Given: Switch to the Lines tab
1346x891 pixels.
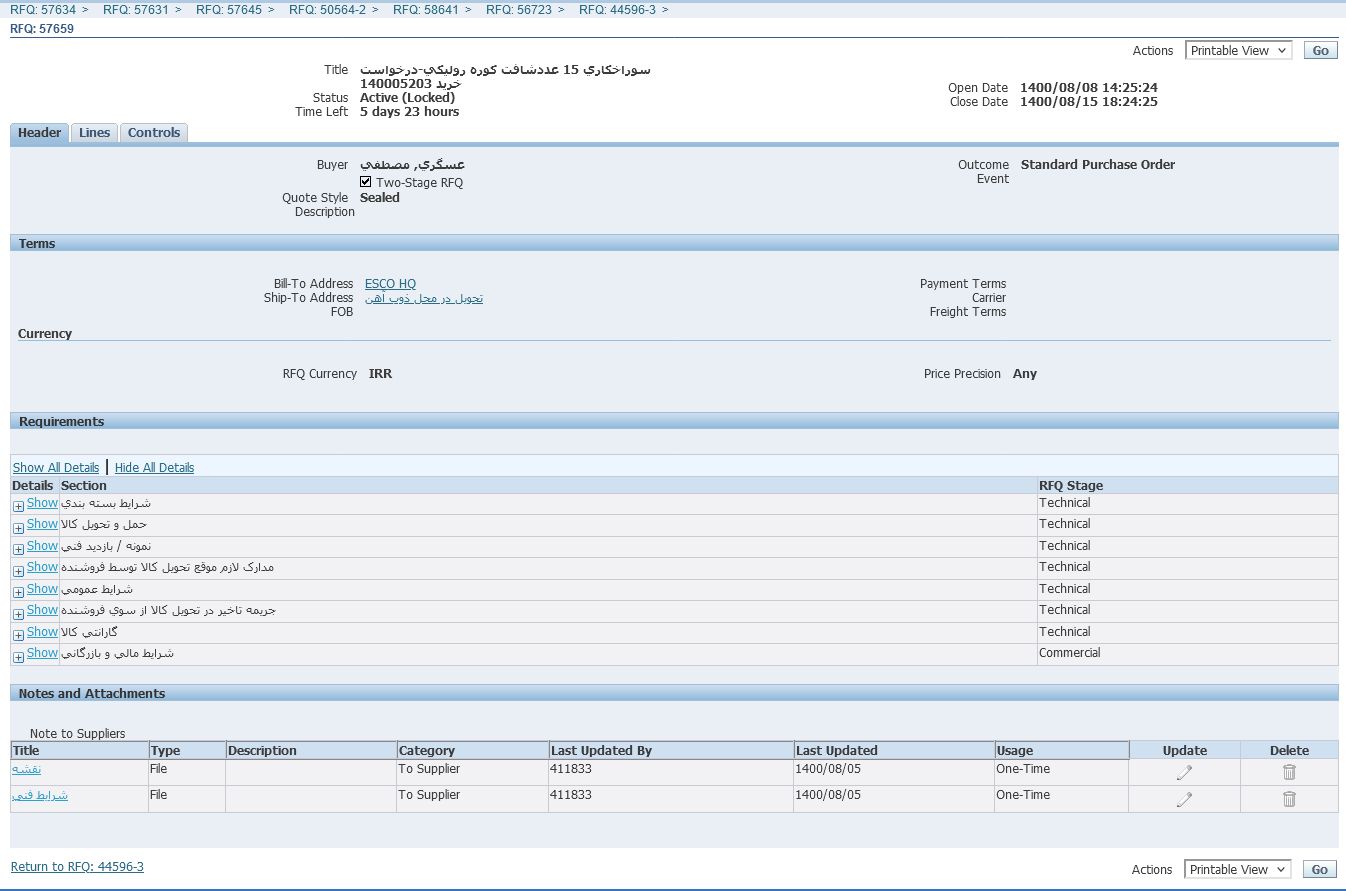Looking at the screenshot, I should coord(94,133).
